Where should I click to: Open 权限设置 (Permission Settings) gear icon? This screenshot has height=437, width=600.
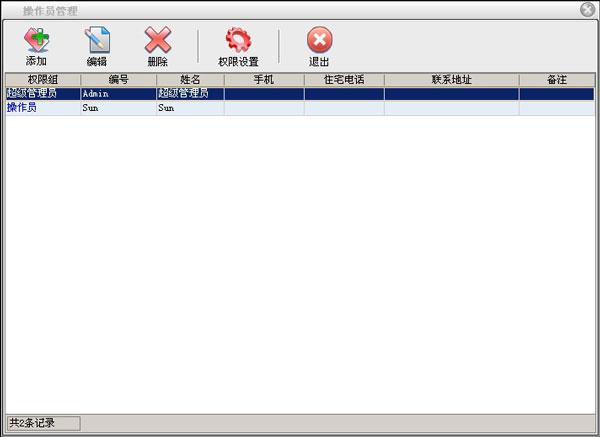[x=238, y=41]
